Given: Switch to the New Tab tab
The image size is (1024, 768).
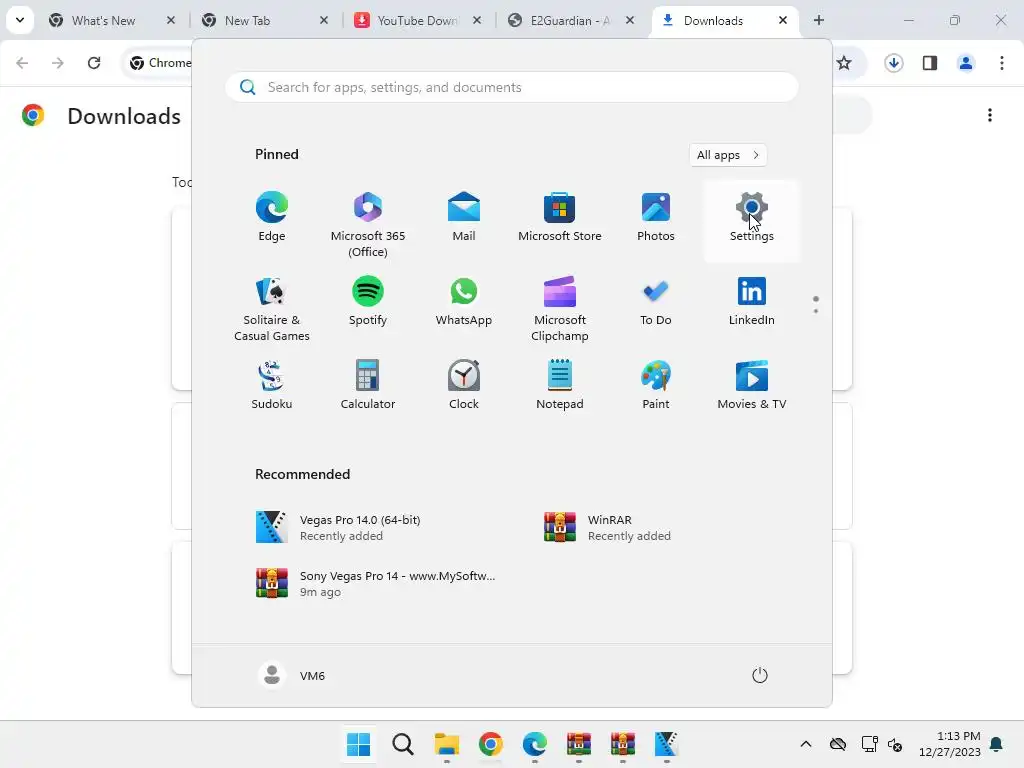Looking at the screenshot, I should 247,21.
